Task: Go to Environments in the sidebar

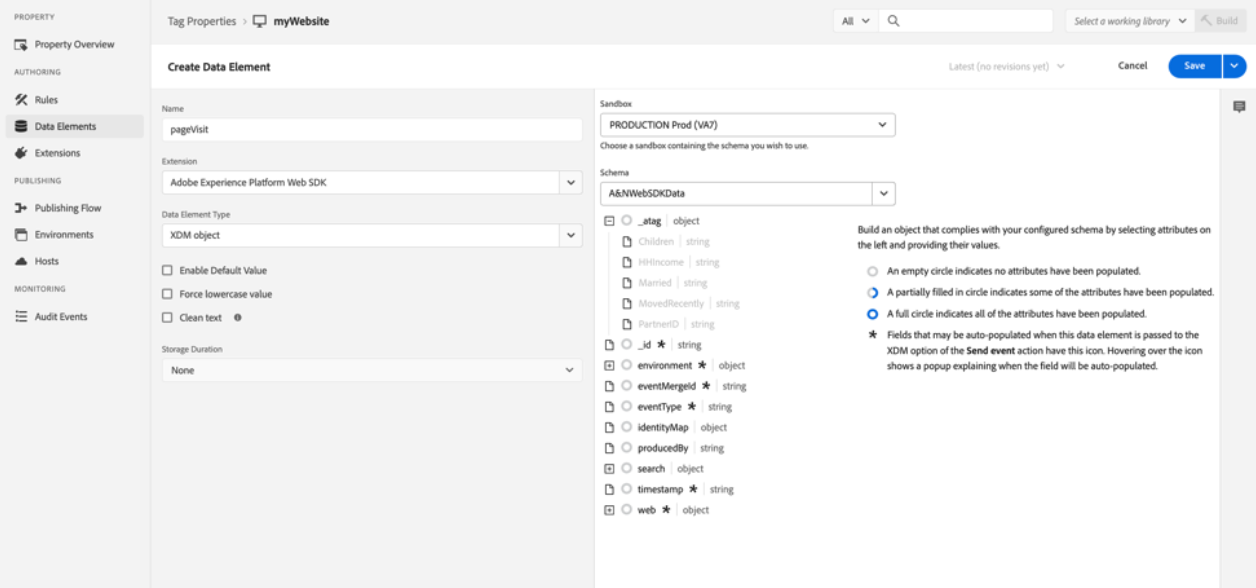Action: click(x=64, y=235)
